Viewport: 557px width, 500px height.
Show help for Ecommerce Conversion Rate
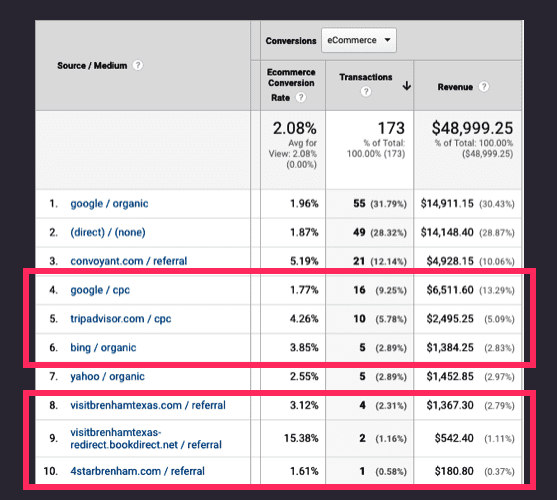coord(301,97)
